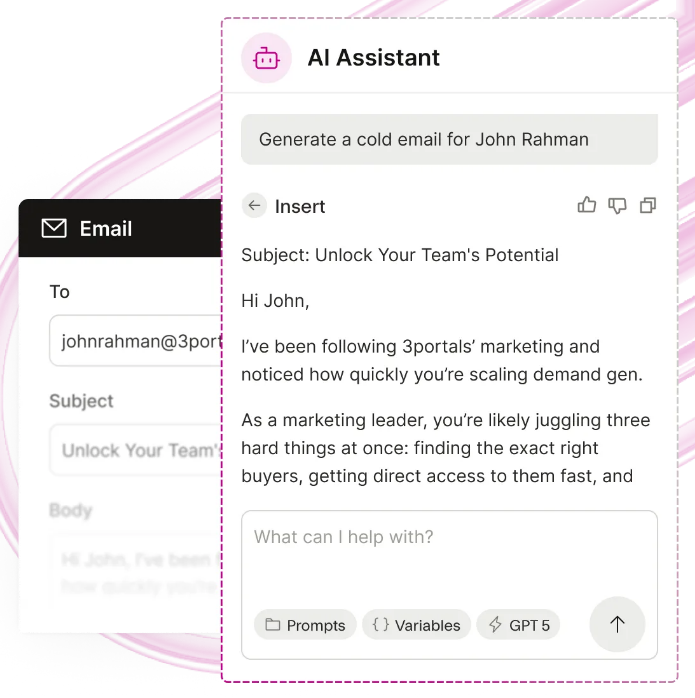Click the AI Assistant robot icon
The width and height of the screenshot is (695, 698).
(x=266, y=58)
